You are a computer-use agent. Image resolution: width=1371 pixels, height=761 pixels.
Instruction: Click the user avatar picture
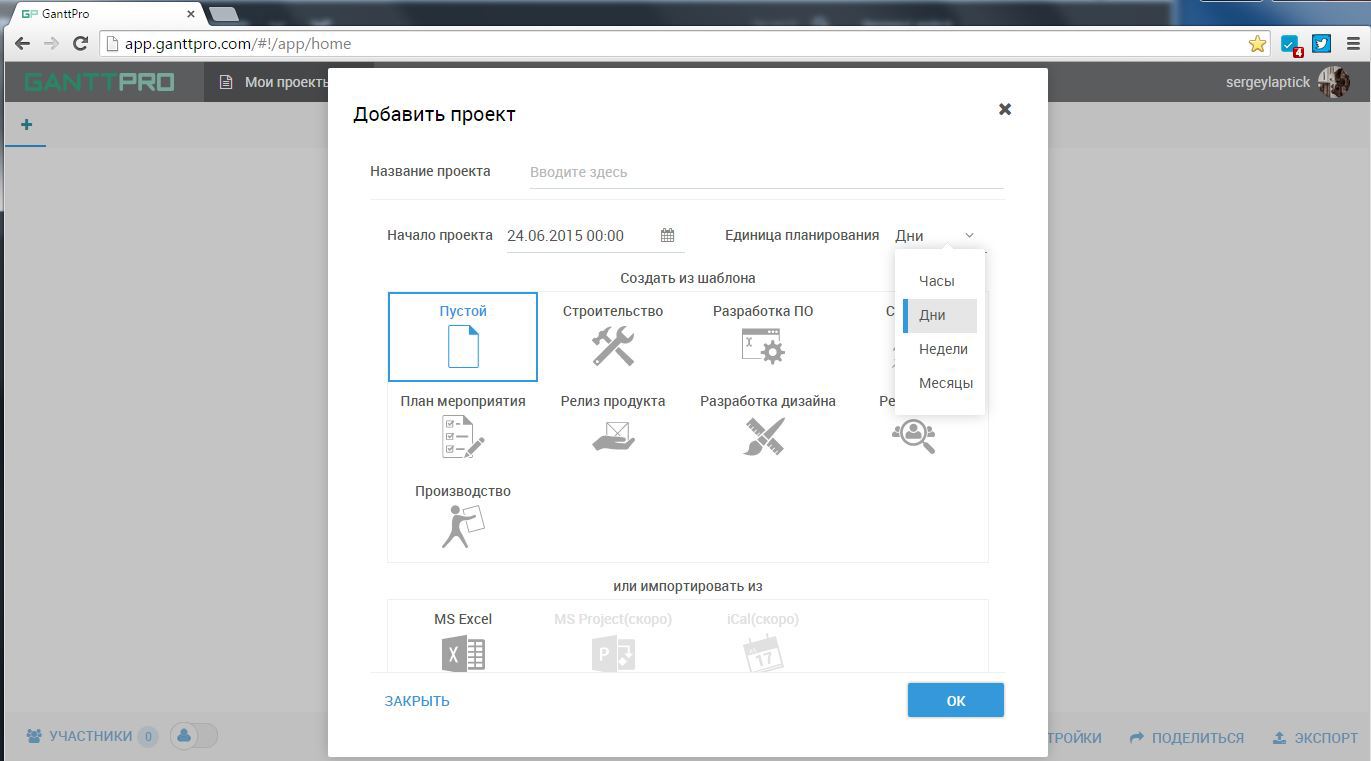pos(1334,82)
